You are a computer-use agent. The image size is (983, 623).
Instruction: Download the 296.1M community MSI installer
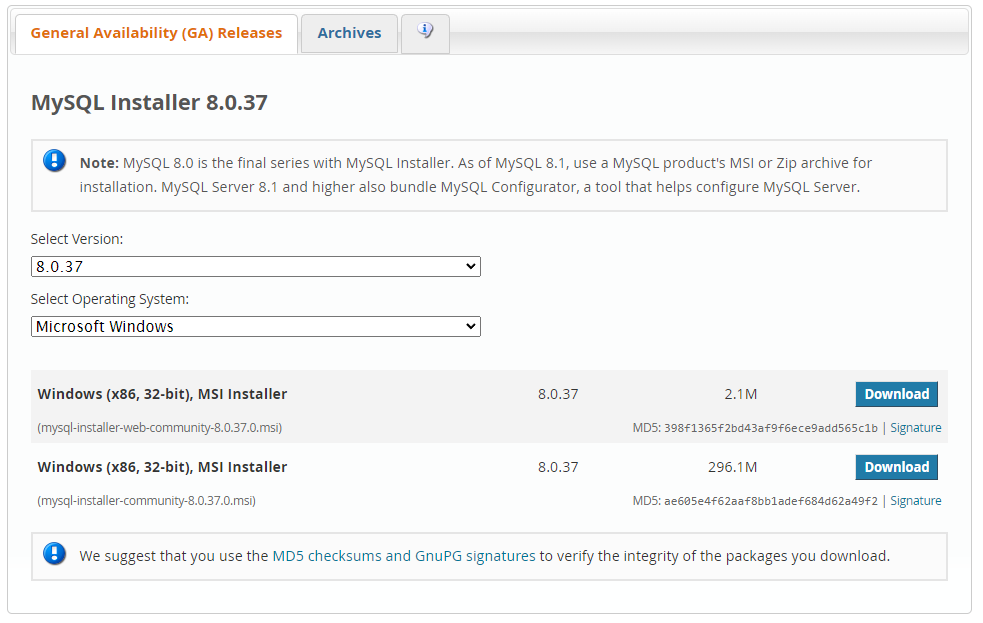pos(896,468)
